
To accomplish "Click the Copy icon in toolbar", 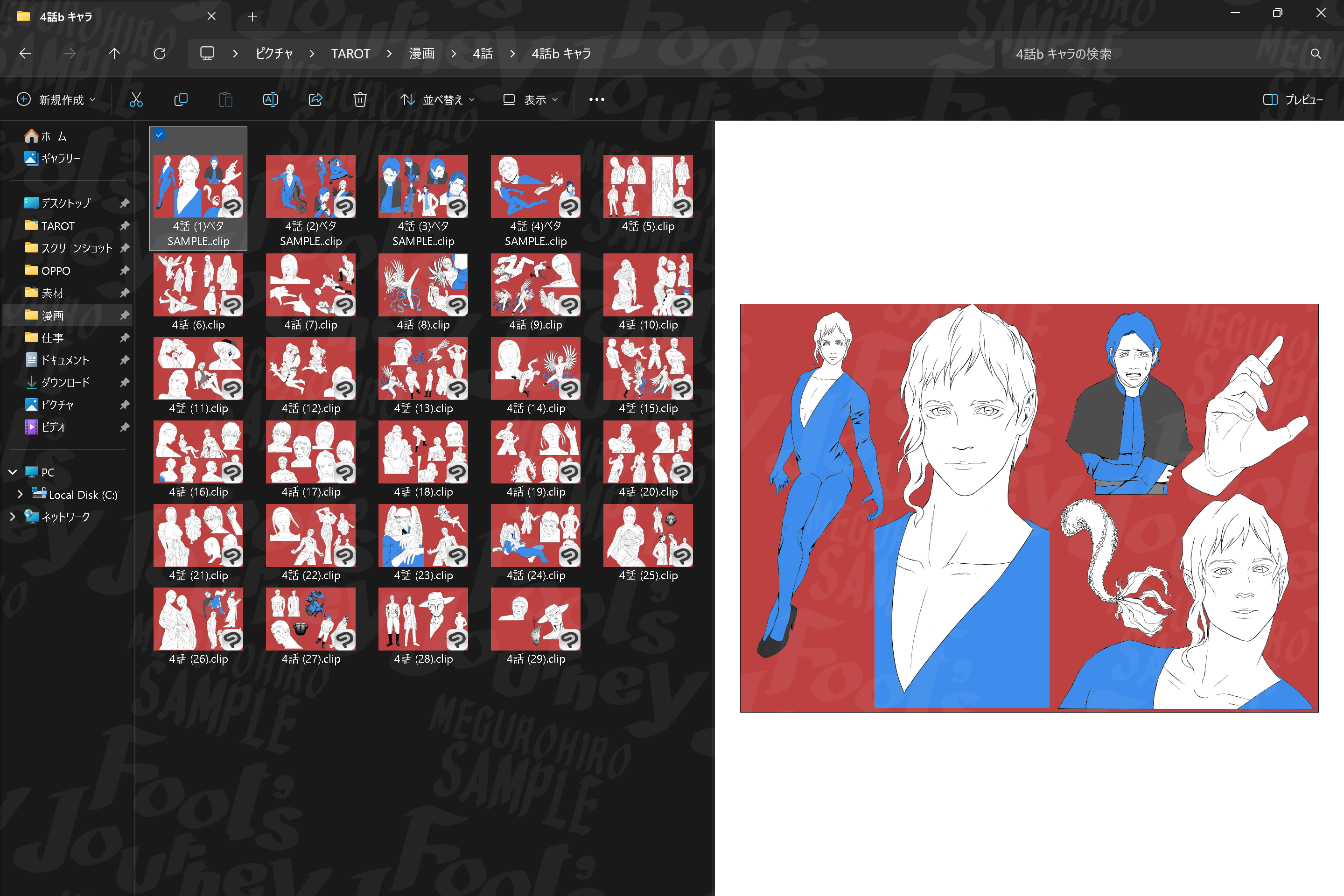I will [181, 100].
